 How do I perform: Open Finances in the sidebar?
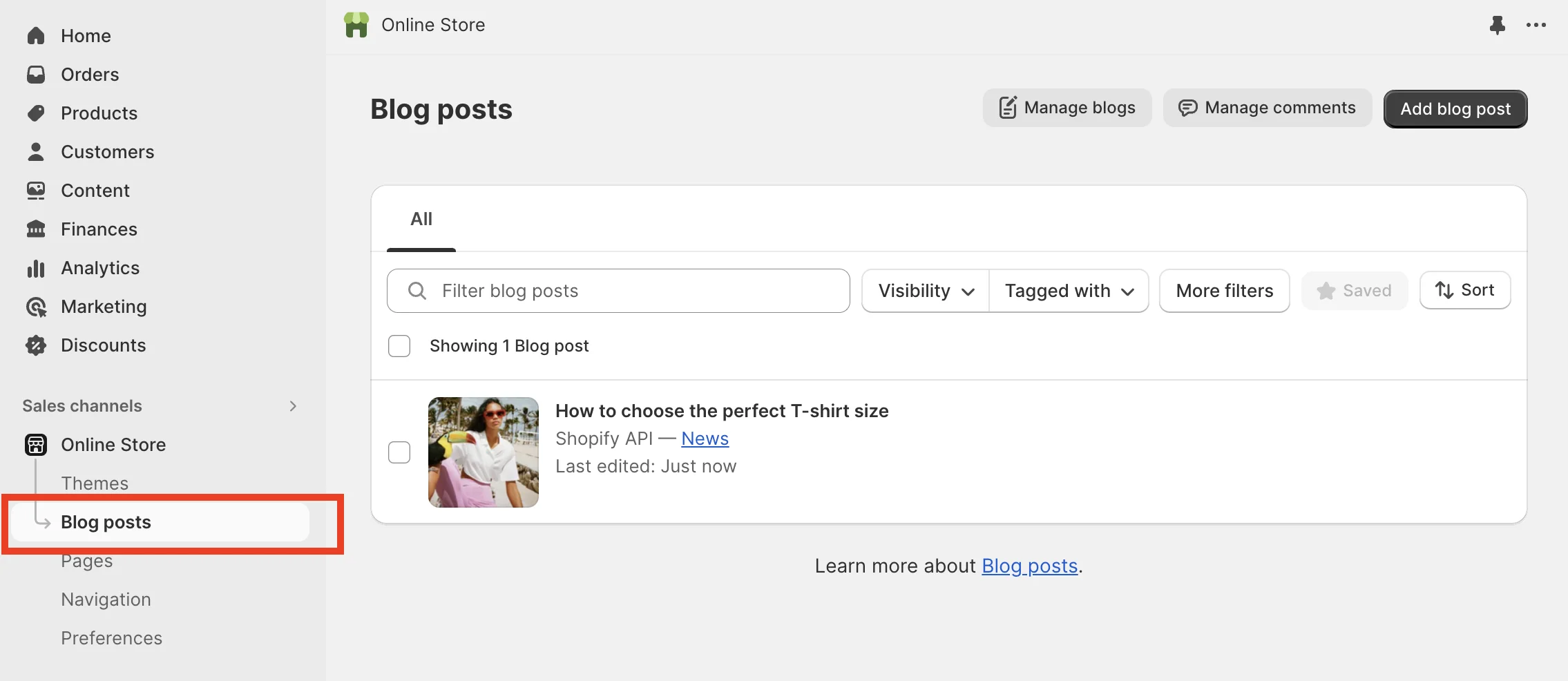[99, 229]
